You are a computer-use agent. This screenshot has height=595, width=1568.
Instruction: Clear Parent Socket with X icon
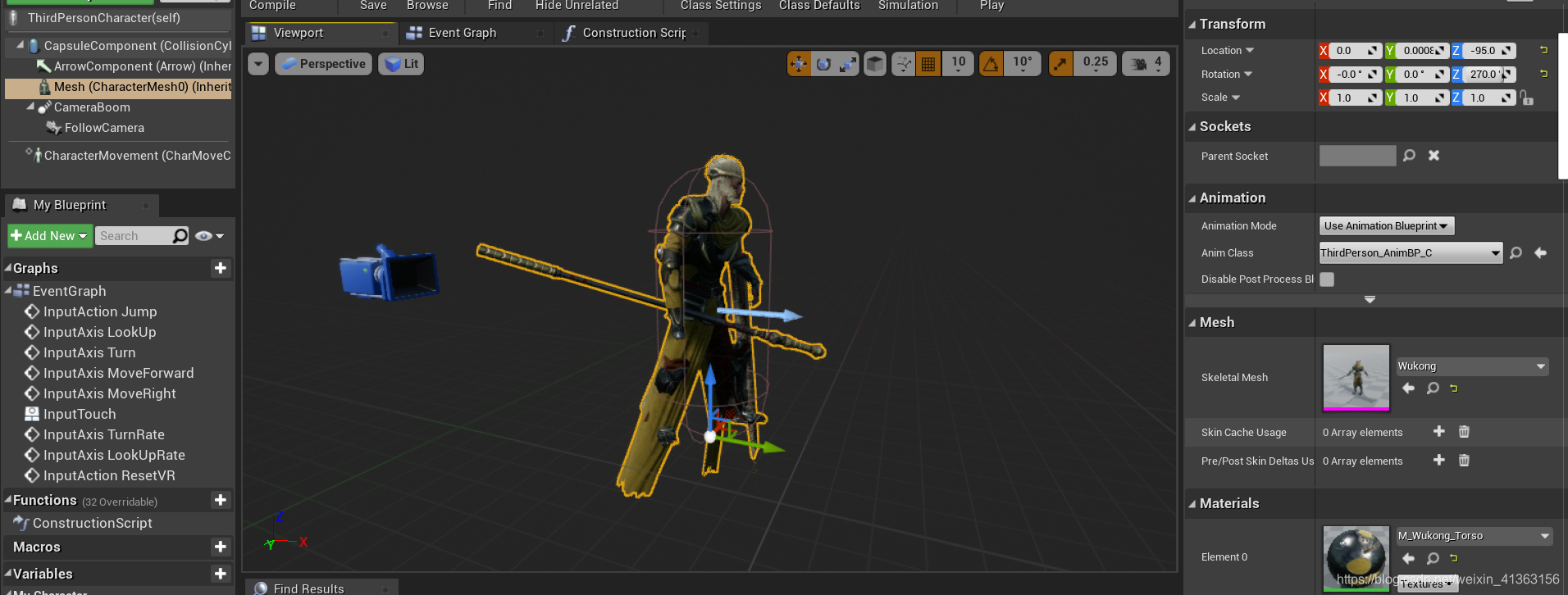1434,155
